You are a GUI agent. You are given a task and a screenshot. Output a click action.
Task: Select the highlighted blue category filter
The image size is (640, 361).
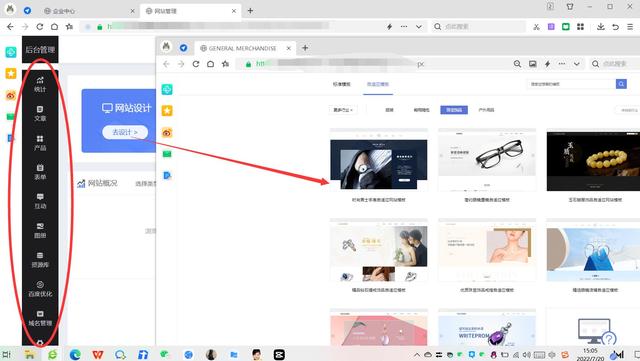point(454,110)
